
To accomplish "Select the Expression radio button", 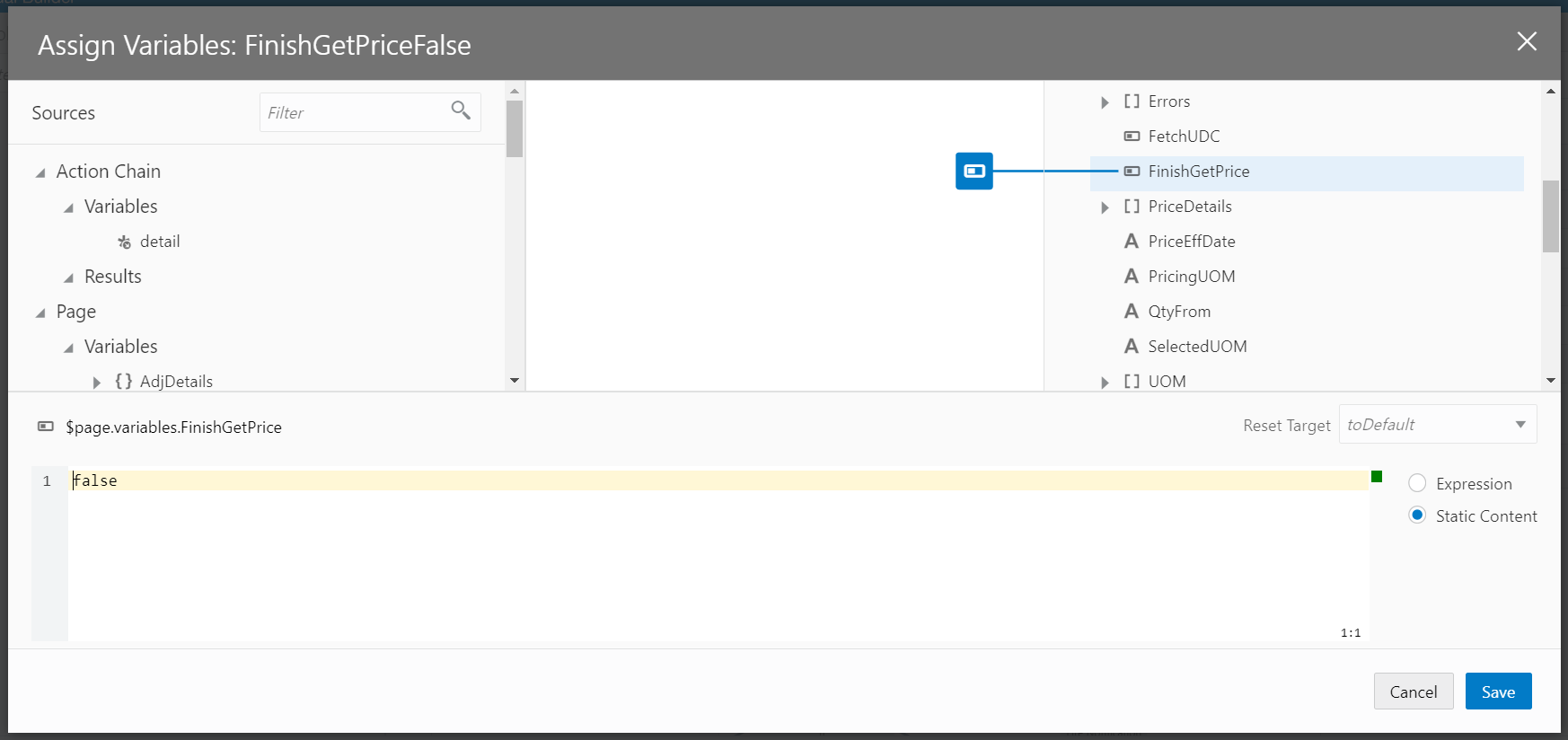I will 1417,483.
